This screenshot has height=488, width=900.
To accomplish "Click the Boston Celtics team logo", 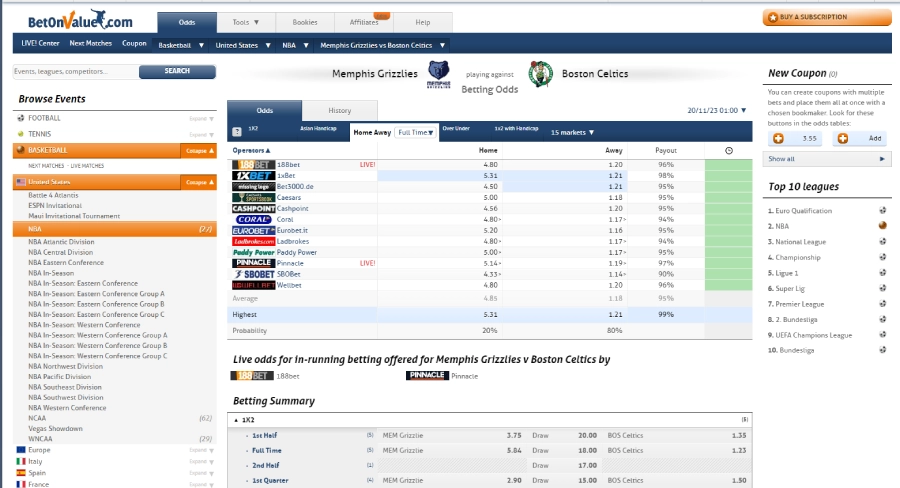I will coord(541,74).
